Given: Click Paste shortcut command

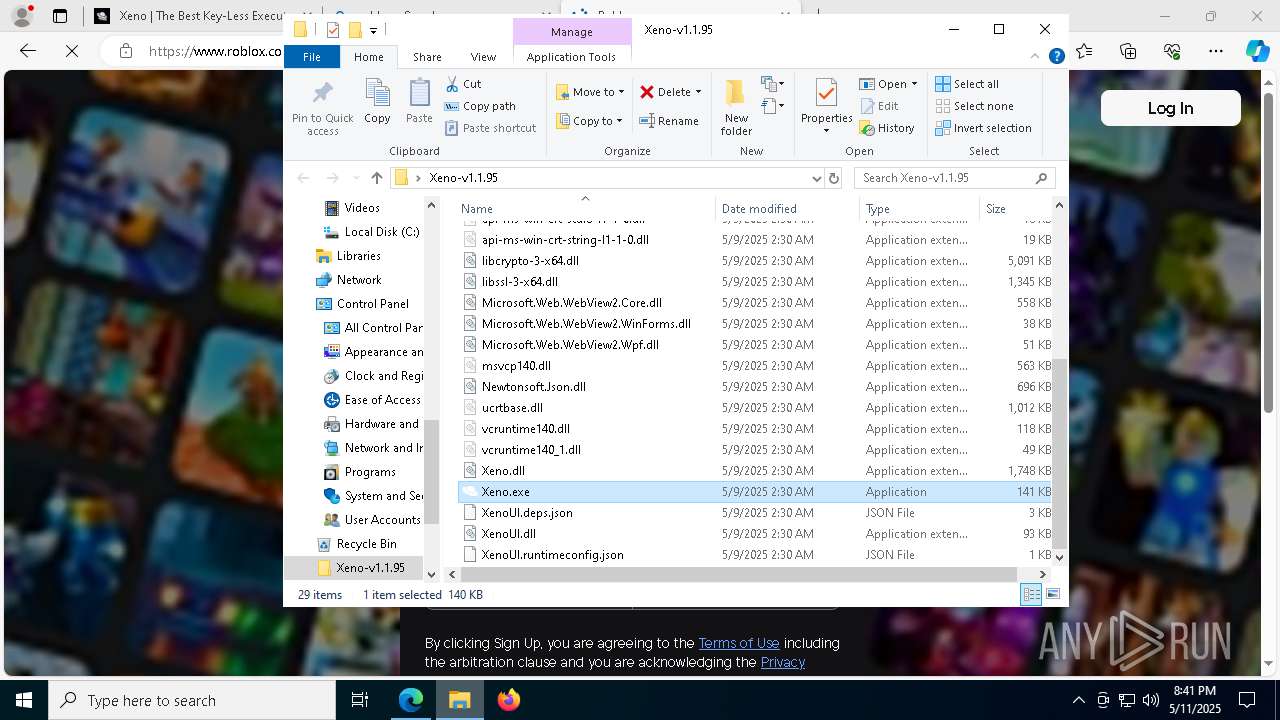Looking at the screenshot, I should pos(491,128).
